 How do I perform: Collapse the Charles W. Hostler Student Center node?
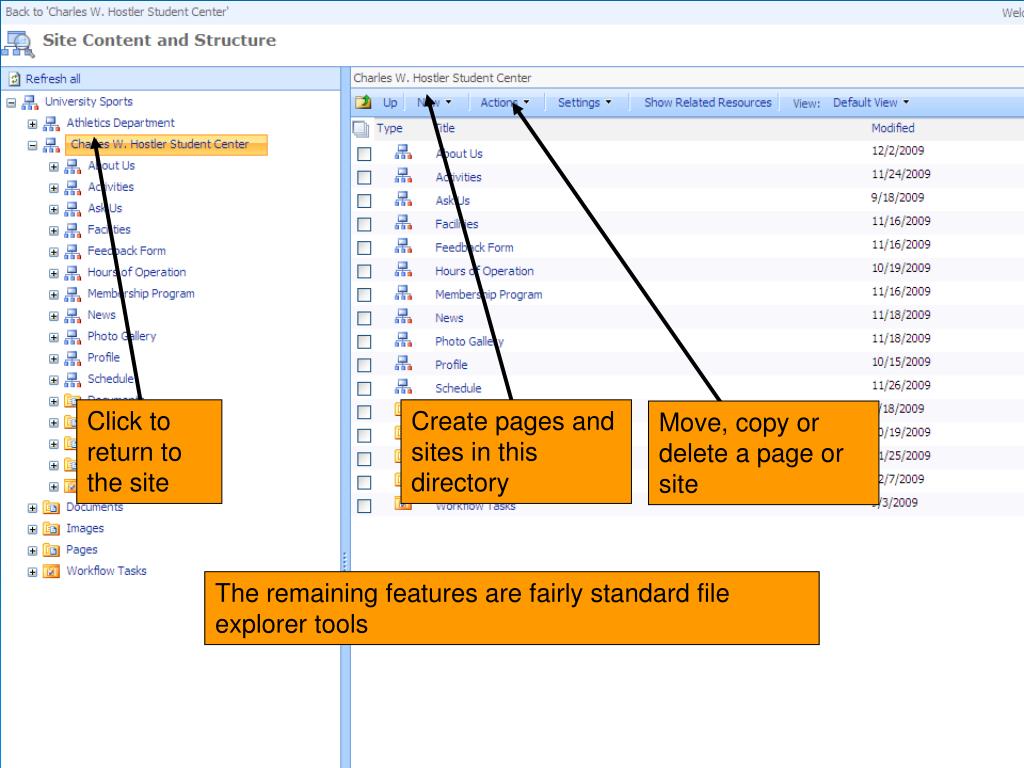tap(33, 145)
